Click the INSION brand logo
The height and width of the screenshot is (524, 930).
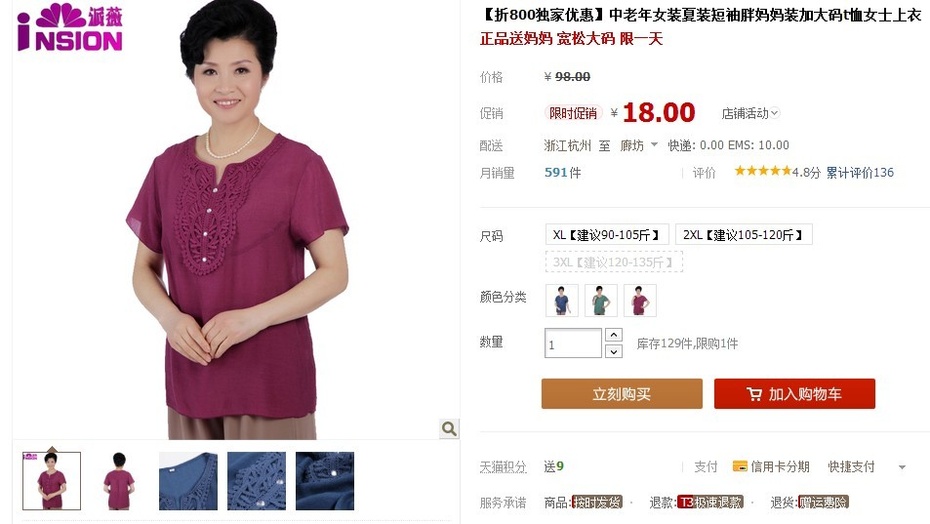click(70, 27)
